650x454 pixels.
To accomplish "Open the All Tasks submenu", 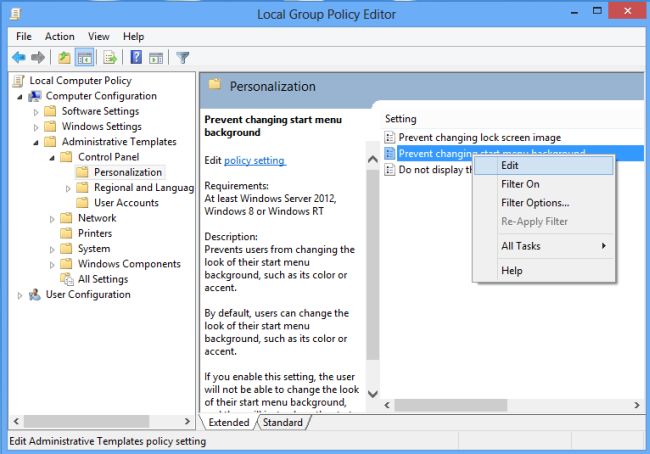I will [543, 246].
